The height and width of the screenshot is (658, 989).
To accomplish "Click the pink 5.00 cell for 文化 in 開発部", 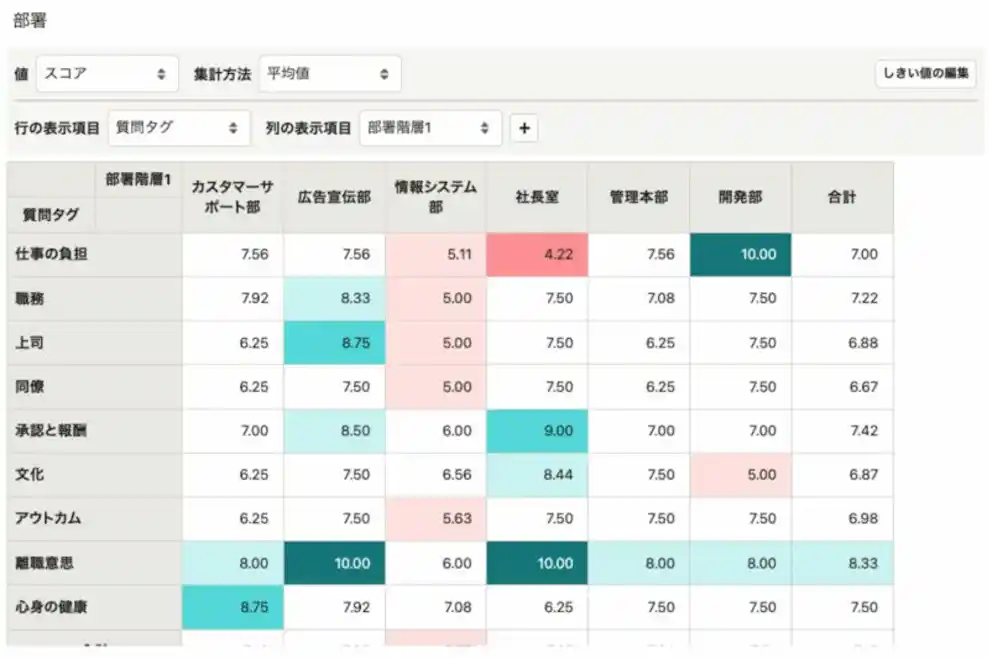I will pos(740,475).
